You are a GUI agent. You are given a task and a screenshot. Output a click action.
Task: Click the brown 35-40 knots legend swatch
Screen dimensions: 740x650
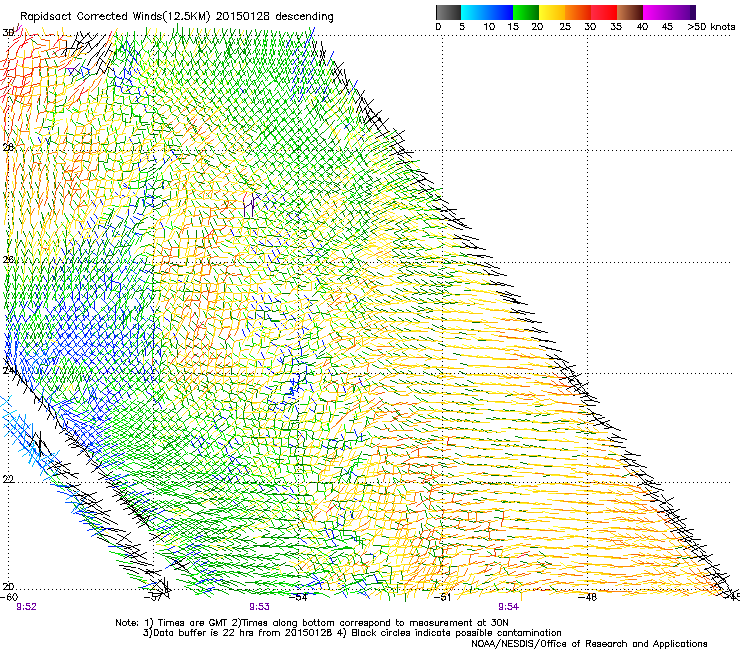630,12
